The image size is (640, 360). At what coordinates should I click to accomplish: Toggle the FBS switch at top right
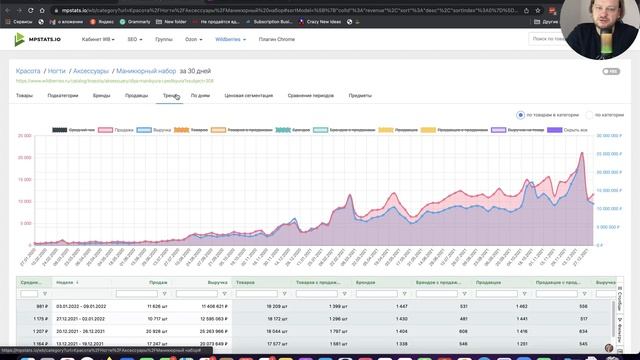(611, 71)
